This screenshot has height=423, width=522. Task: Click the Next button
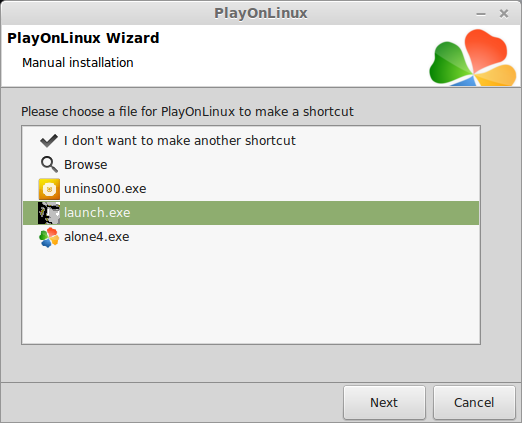(384, 402)
